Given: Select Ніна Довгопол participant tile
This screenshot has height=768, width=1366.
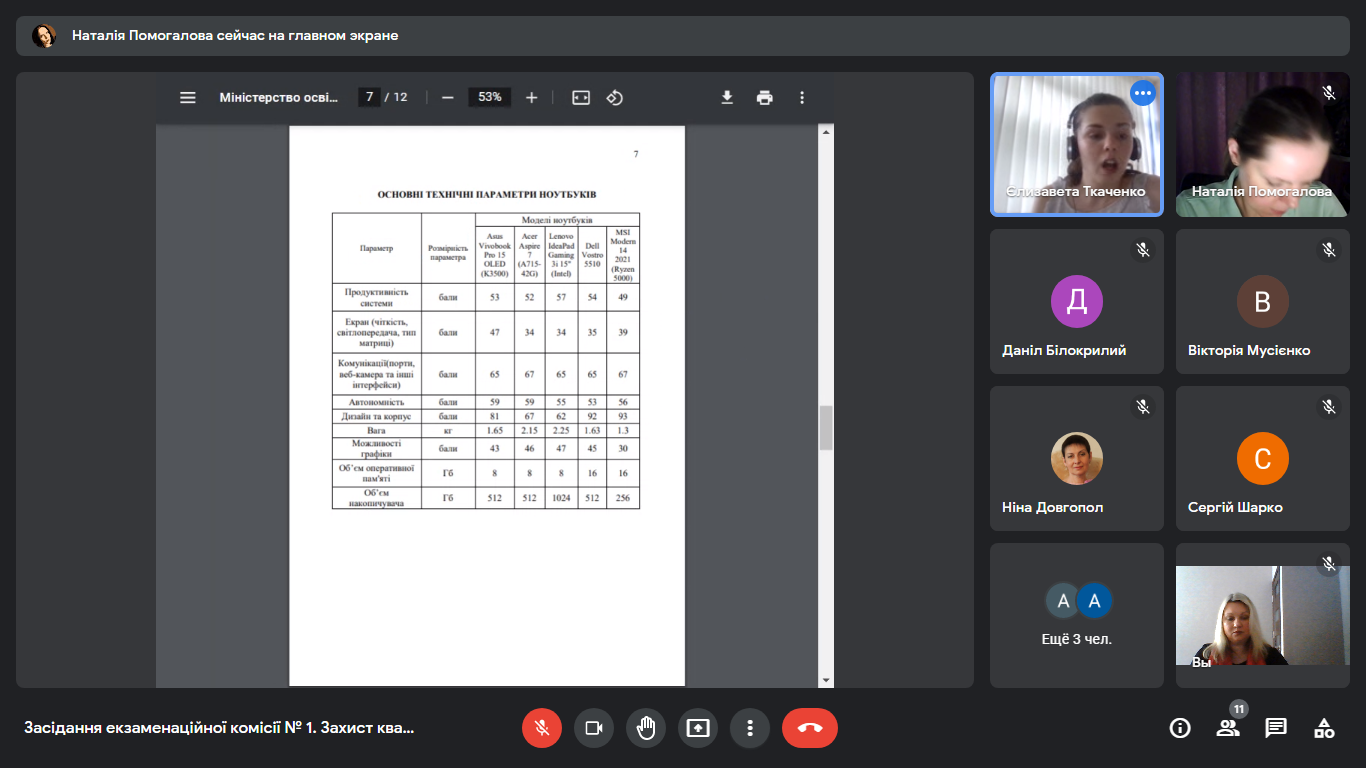Looking at the screenshot, I should tap(1077, 459).
